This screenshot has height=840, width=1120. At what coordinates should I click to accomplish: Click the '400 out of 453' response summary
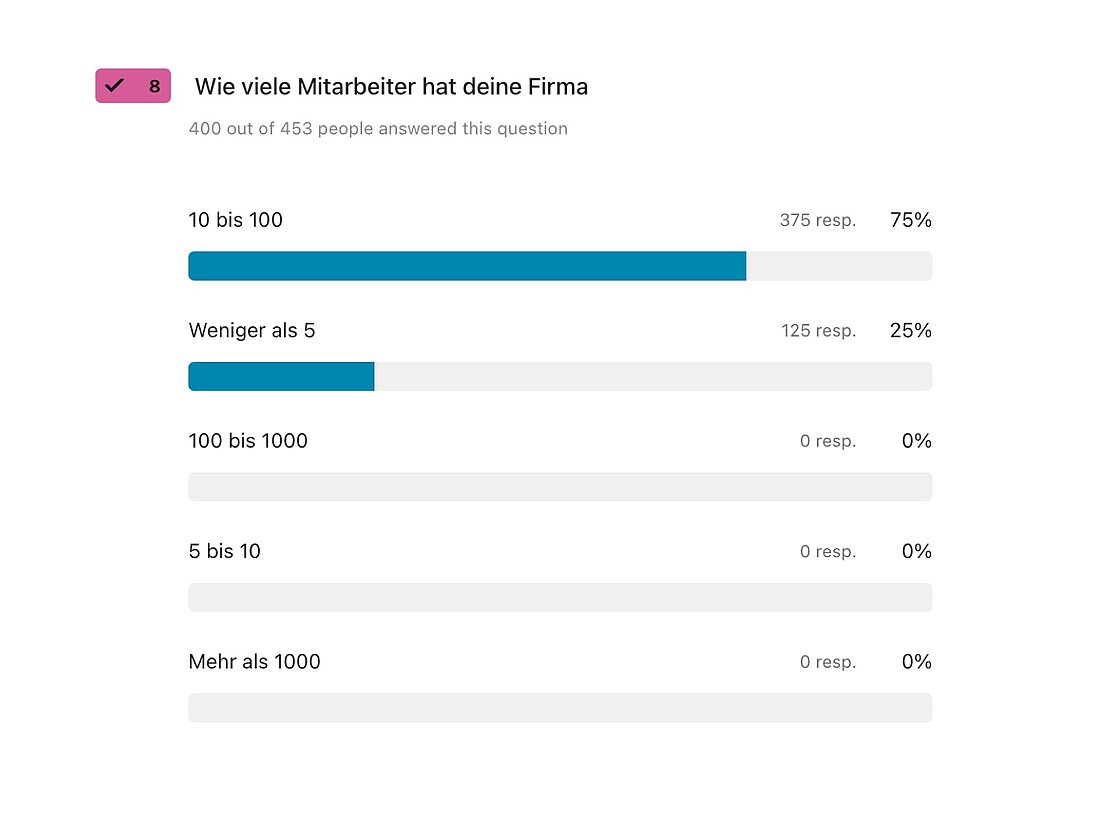point(378,129)
